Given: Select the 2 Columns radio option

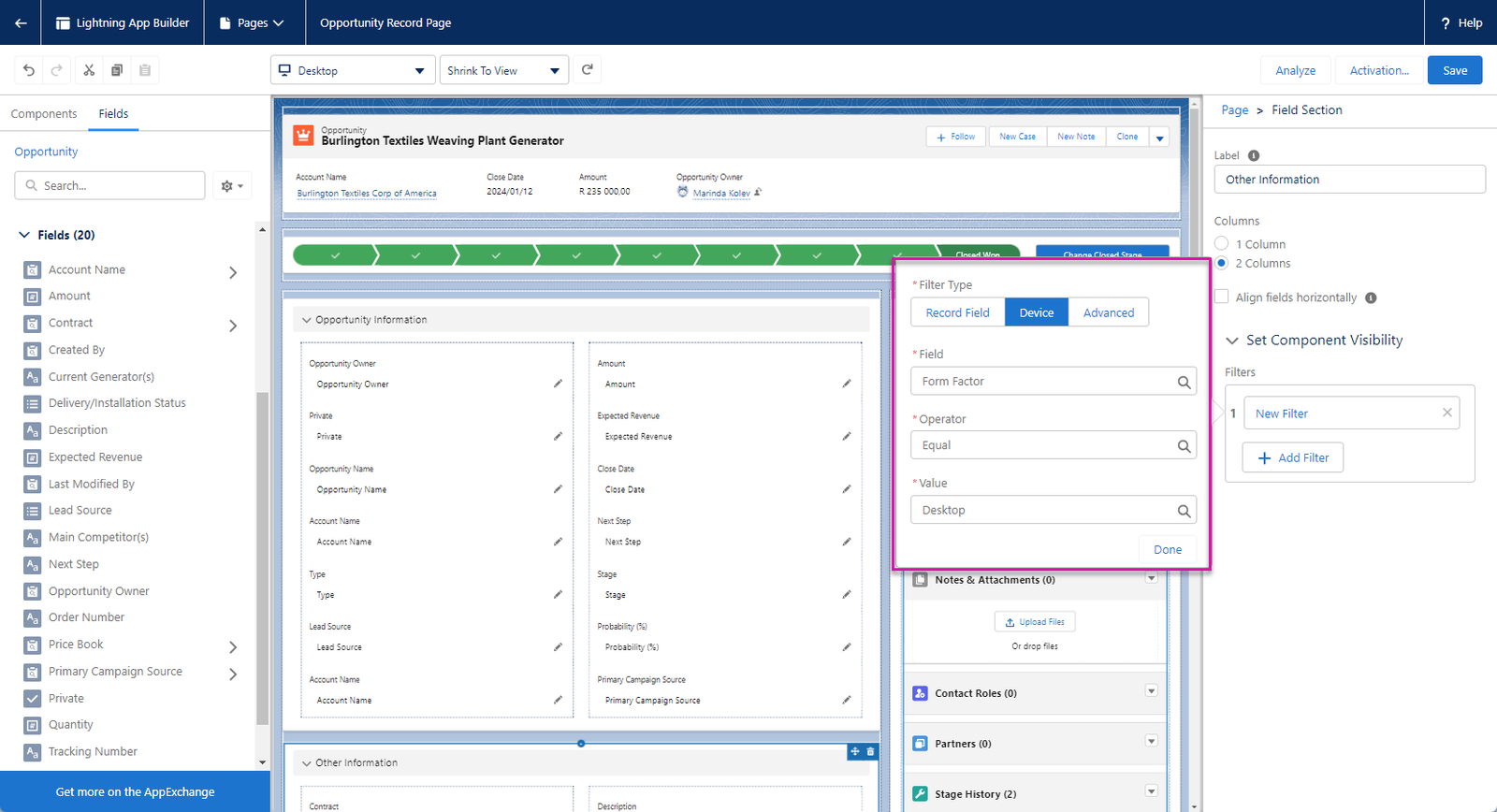Looking at the screenshot, I should [1222, 263].
